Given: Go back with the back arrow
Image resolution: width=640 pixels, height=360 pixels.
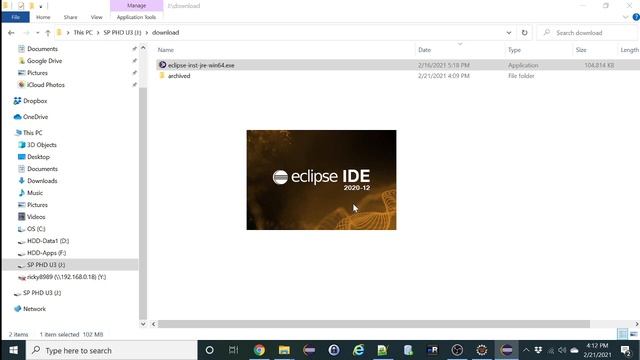Looking at the screenshot, I should [11, 33].
